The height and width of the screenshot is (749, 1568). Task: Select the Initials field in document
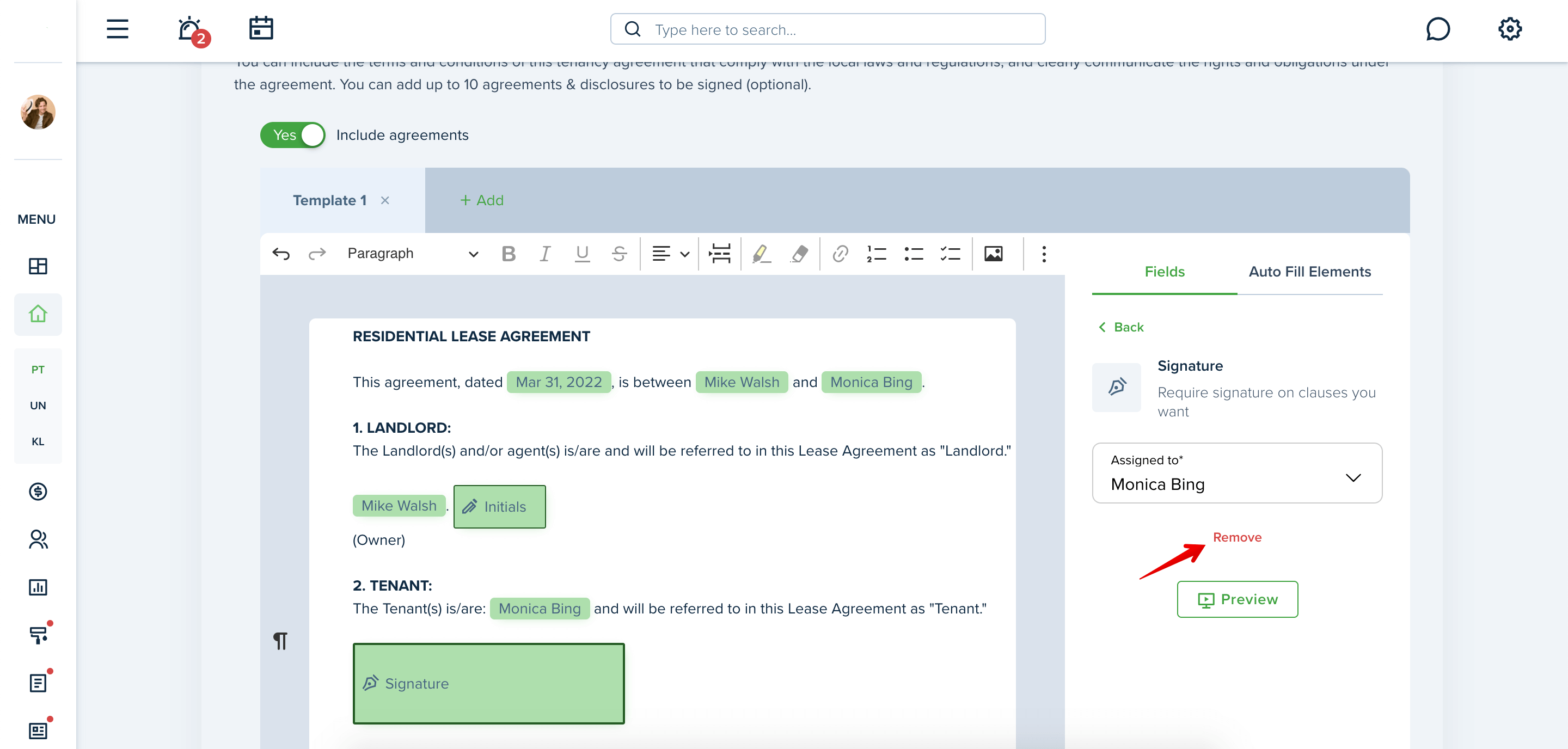(499, 506)
